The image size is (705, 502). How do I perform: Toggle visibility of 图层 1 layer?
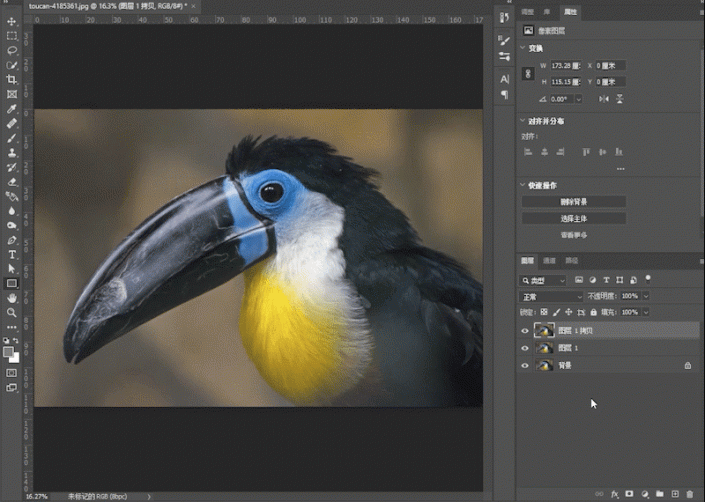[x=526, y=348]
